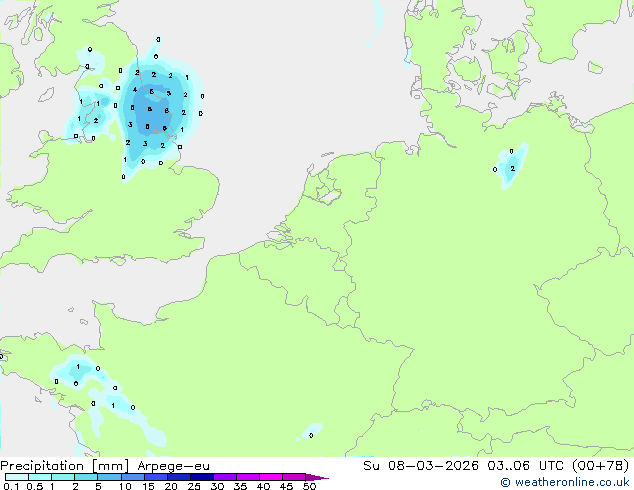Screen dimensions: 634x490
Task: Click the '10' legend scale value
Action: pyautogui.click(x=125, y=486)
